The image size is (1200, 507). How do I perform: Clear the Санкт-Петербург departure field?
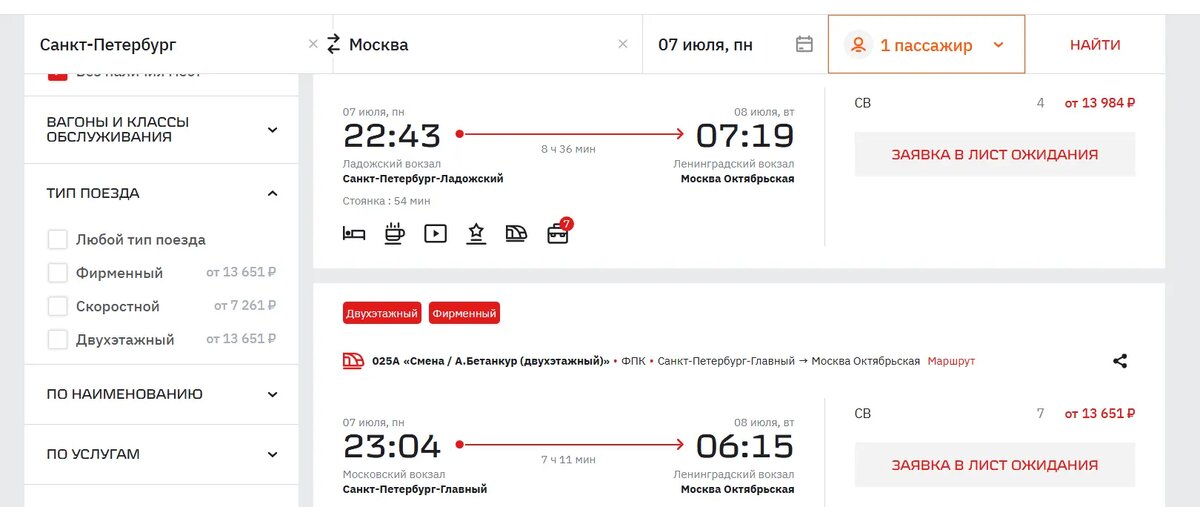click(313, 44)
